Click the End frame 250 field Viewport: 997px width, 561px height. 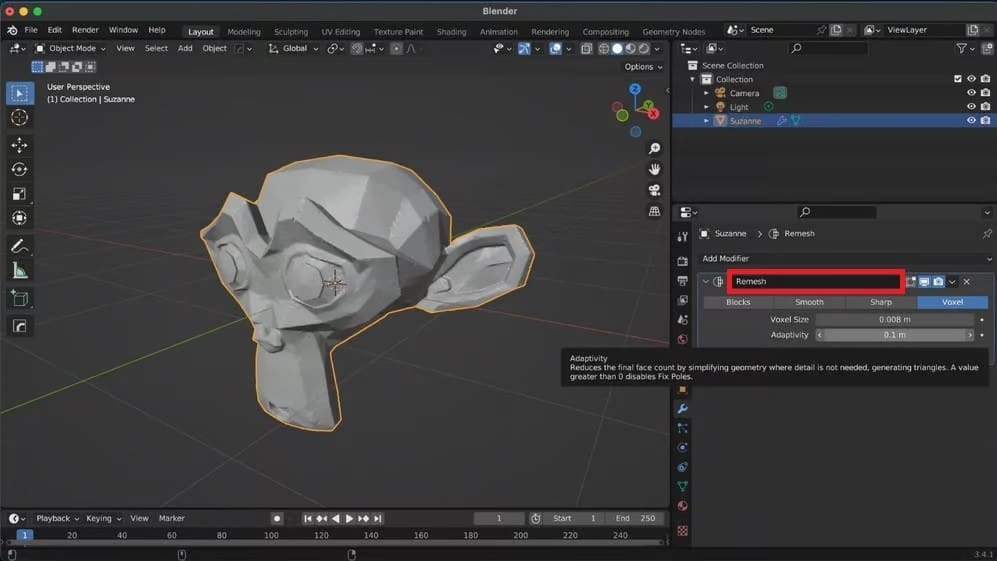tap(635, 518)
